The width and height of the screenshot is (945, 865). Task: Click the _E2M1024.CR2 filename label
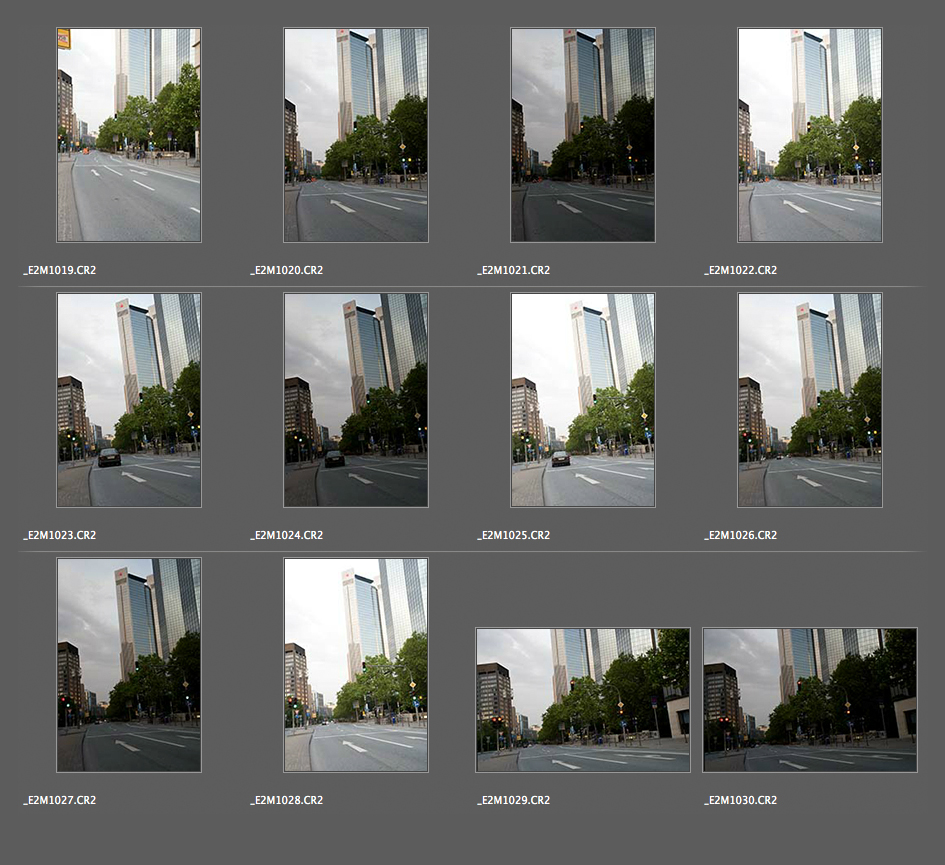[x=287, y=535]
